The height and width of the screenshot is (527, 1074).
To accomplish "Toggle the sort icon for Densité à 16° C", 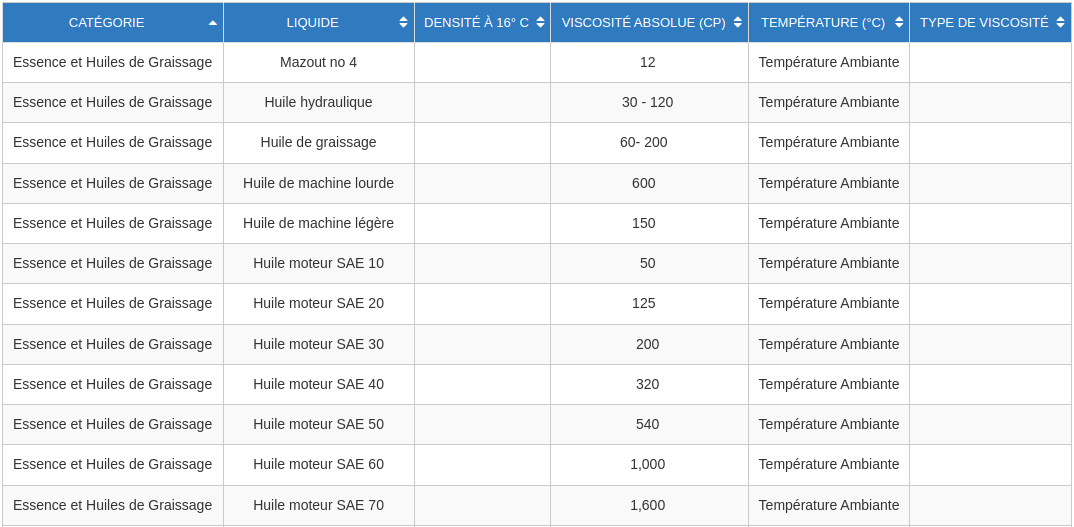I will point(540,23).
